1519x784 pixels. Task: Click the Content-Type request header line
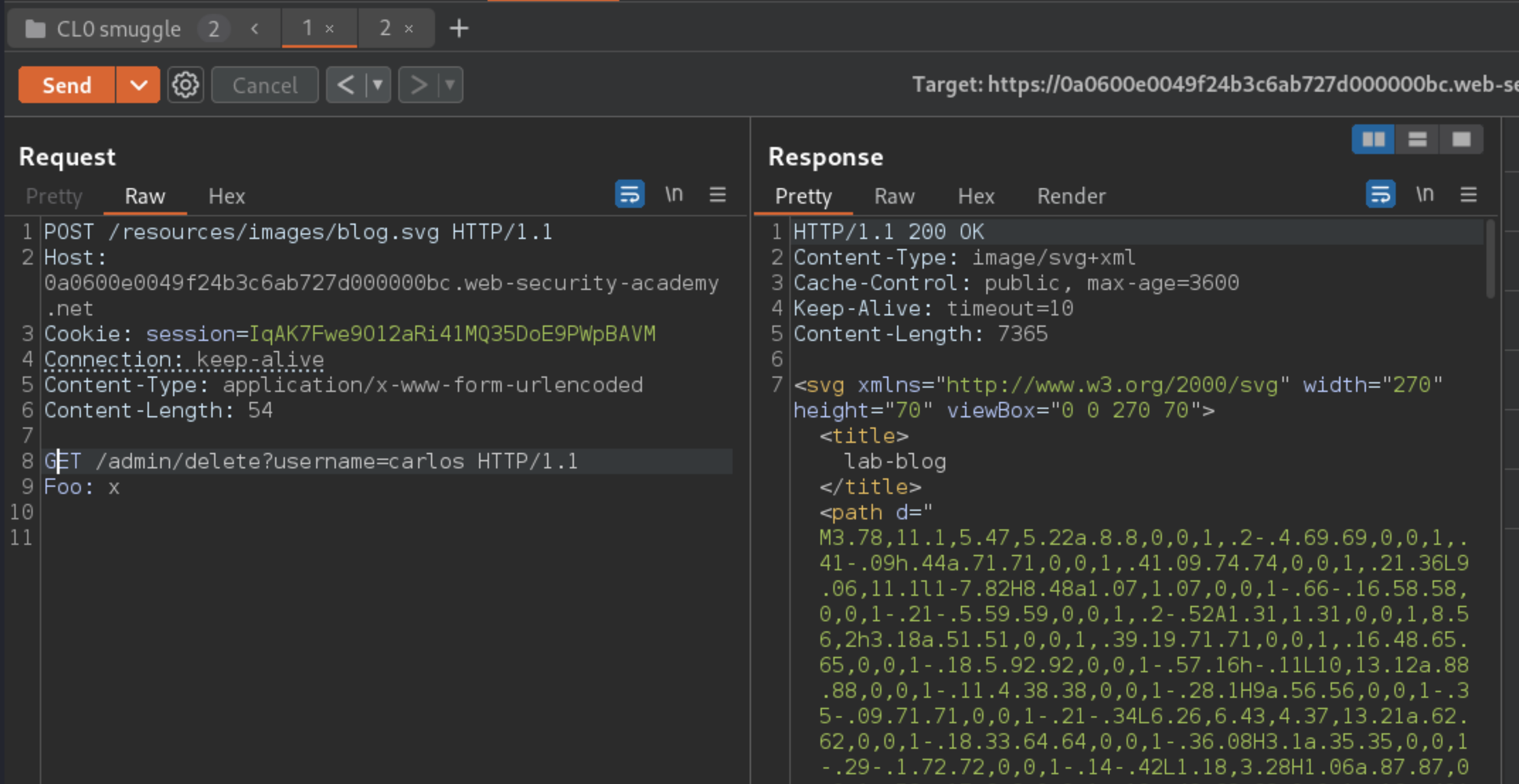coord(343,385)
